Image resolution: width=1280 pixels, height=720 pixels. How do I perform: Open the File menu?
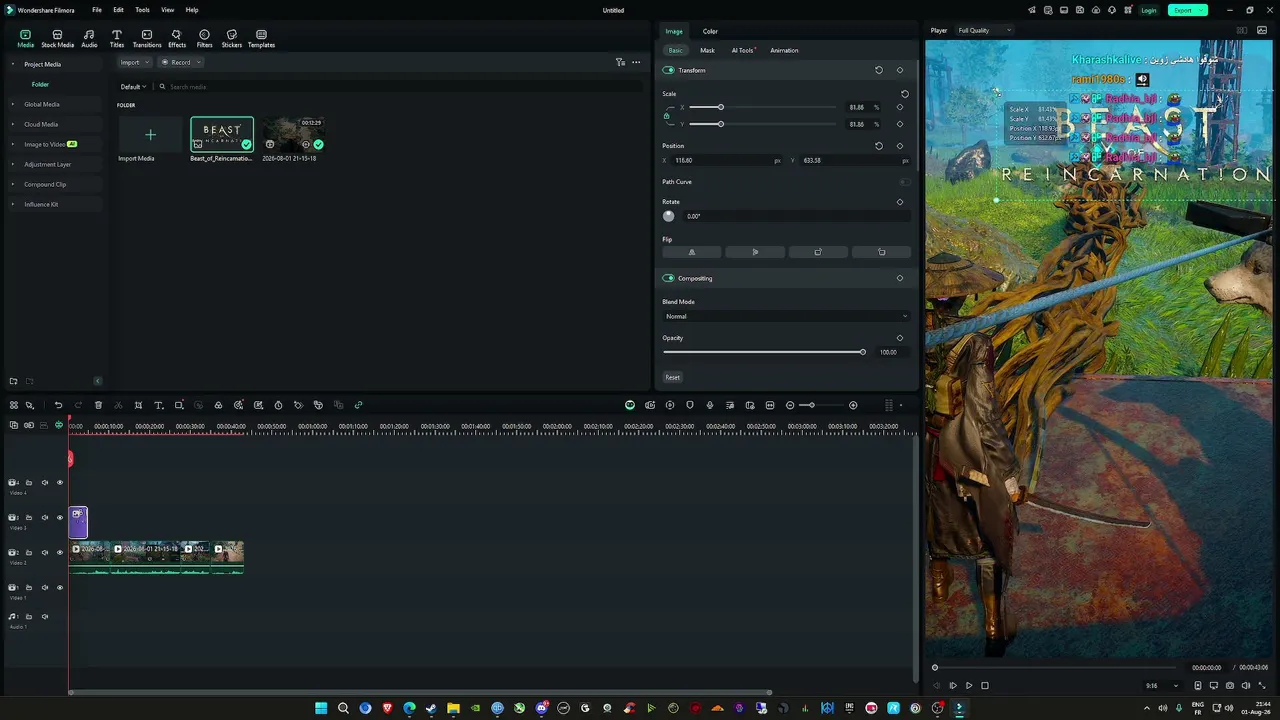[x=97, y=10]
